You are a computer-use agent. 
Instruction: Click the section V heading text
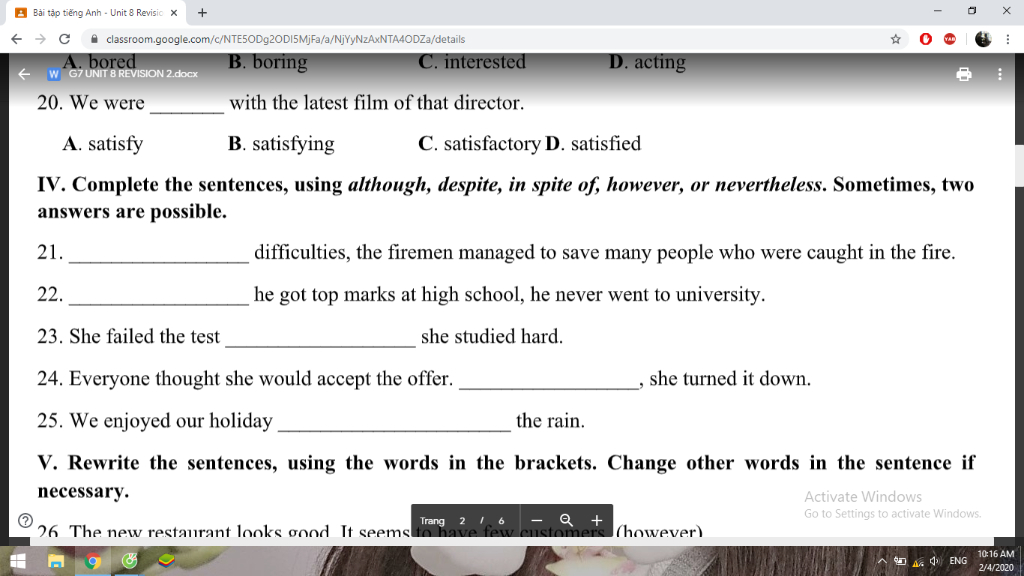(505, 477)
